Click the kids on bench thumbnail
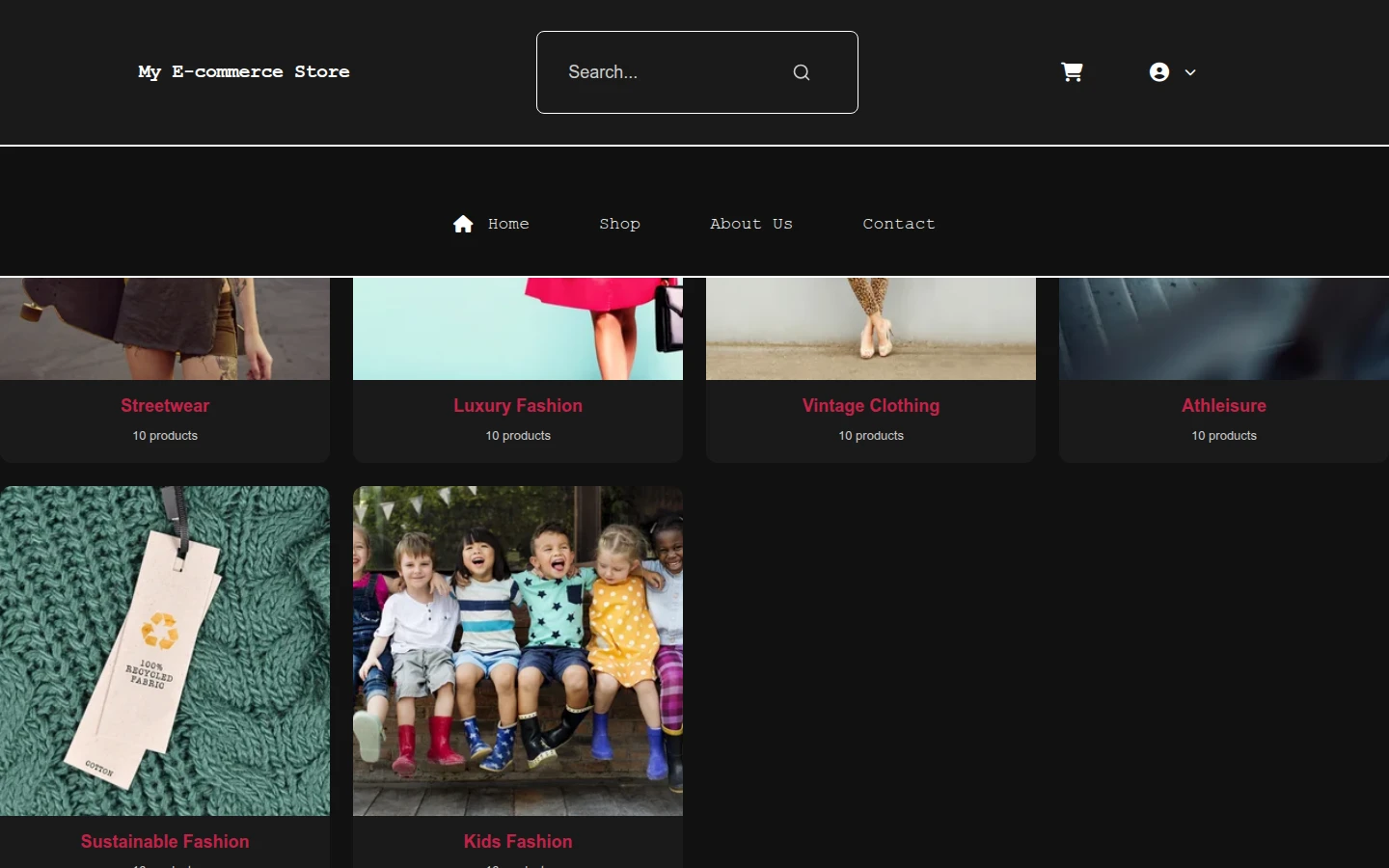The height and width of the screenshot is (868, 1389). [x=518, y=651]
